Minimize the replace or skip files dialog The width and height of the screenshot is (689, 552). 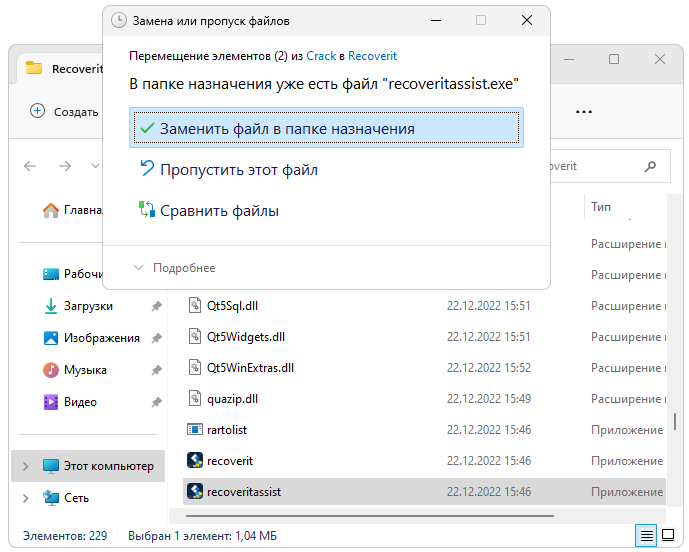436,20
